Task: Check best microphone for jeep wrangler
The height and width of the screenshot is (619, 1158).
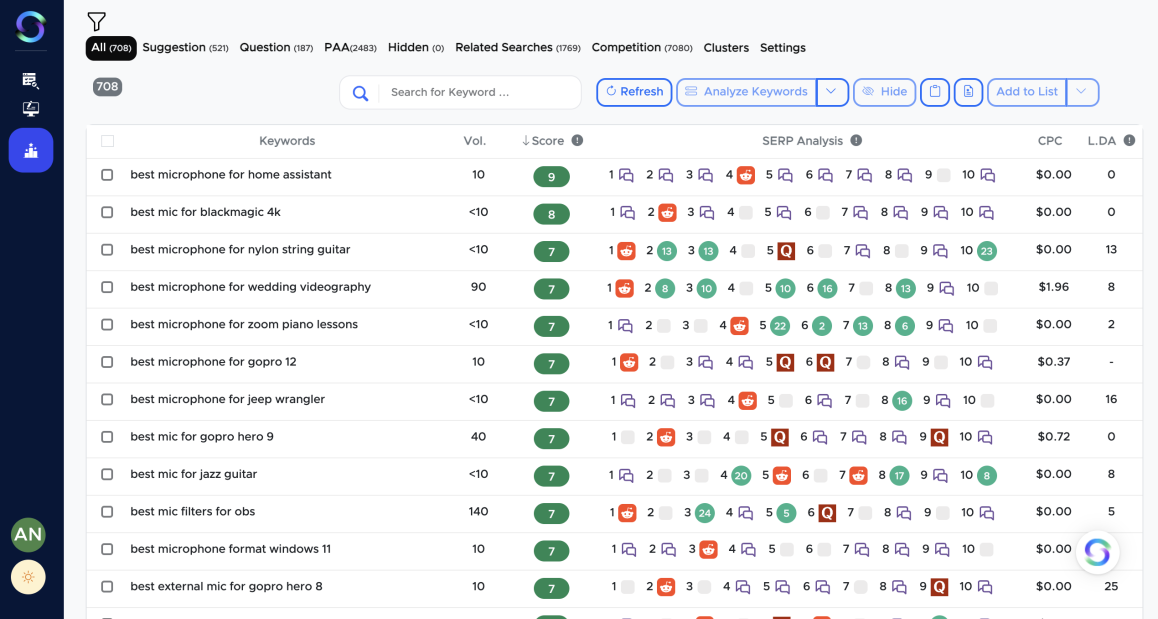Action: coord(107,400)
